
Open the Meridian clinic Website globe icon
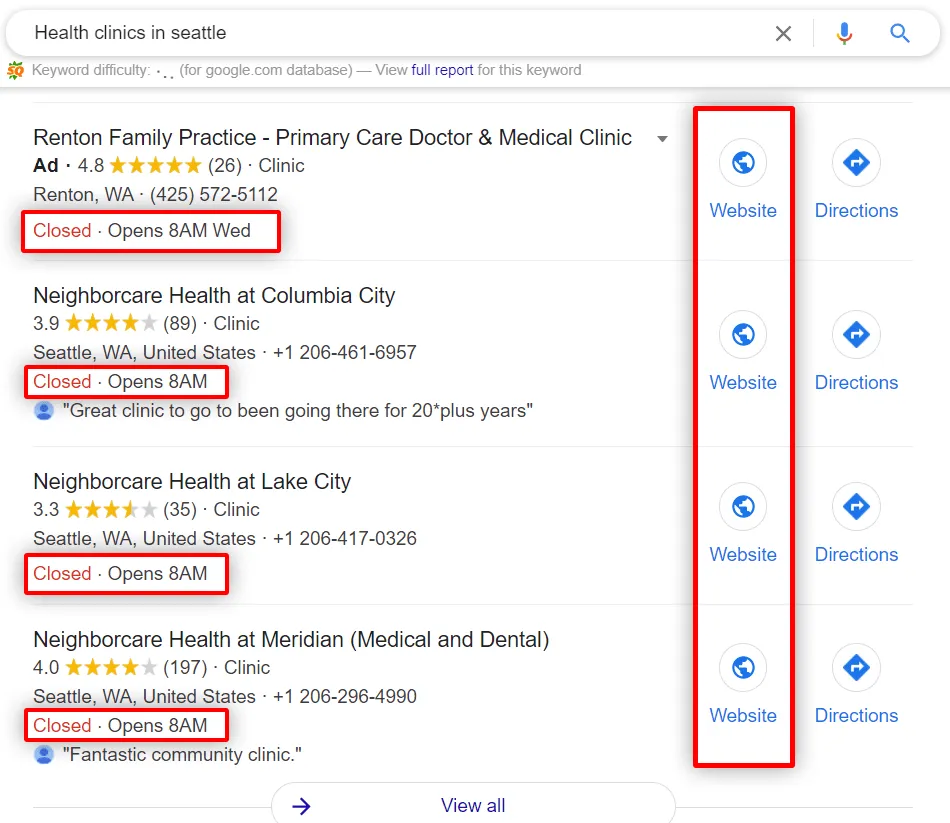click(x=743, y=668)
